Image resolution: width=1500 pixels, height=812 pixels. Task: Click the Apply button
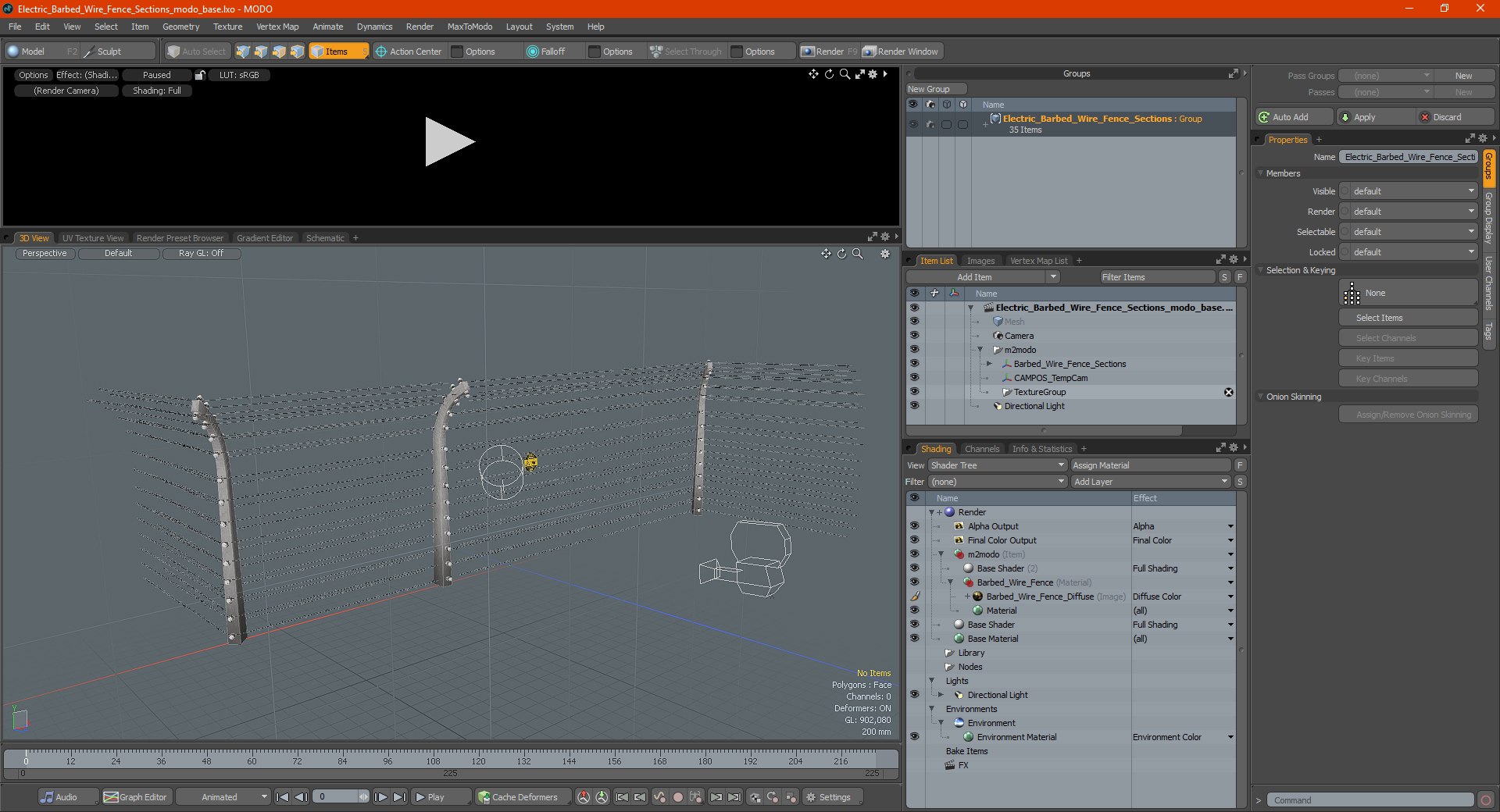pyautogui.click(x=1377, y=117)
